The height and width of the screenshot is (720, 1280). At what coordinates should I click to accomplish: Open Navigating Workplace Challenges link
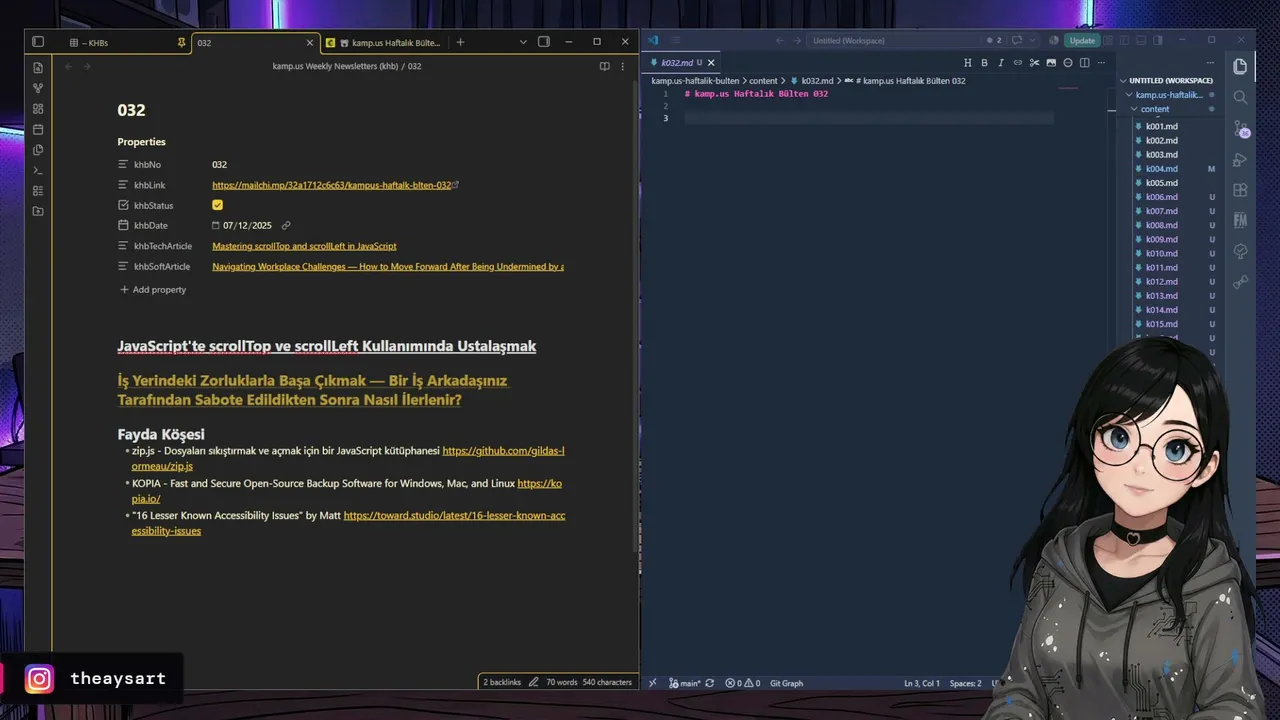(x=388, y=267)
